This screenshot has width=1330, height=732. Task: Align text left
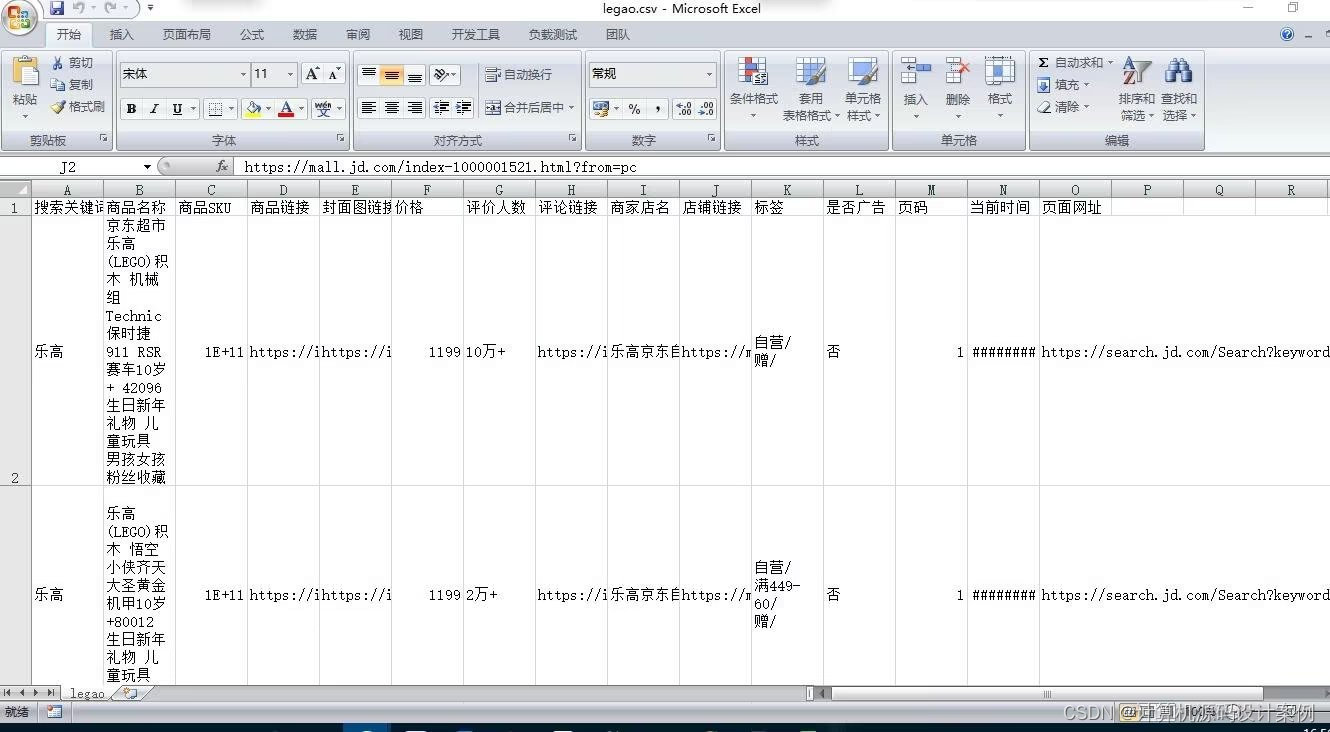369,108
